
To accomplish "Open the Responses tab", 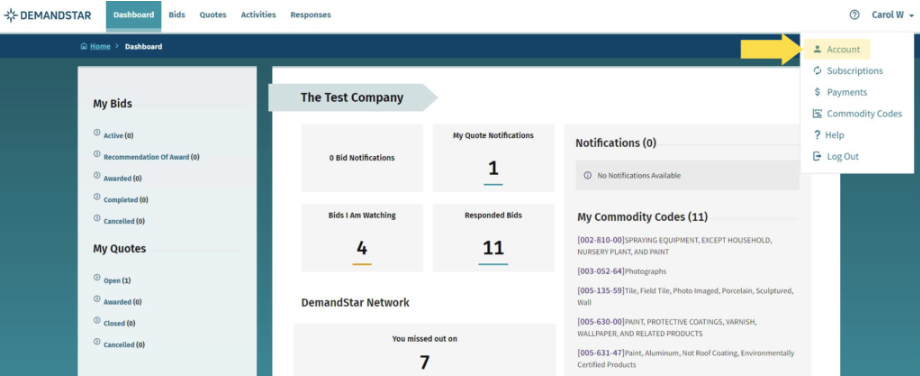I will (x=310, y=15).
